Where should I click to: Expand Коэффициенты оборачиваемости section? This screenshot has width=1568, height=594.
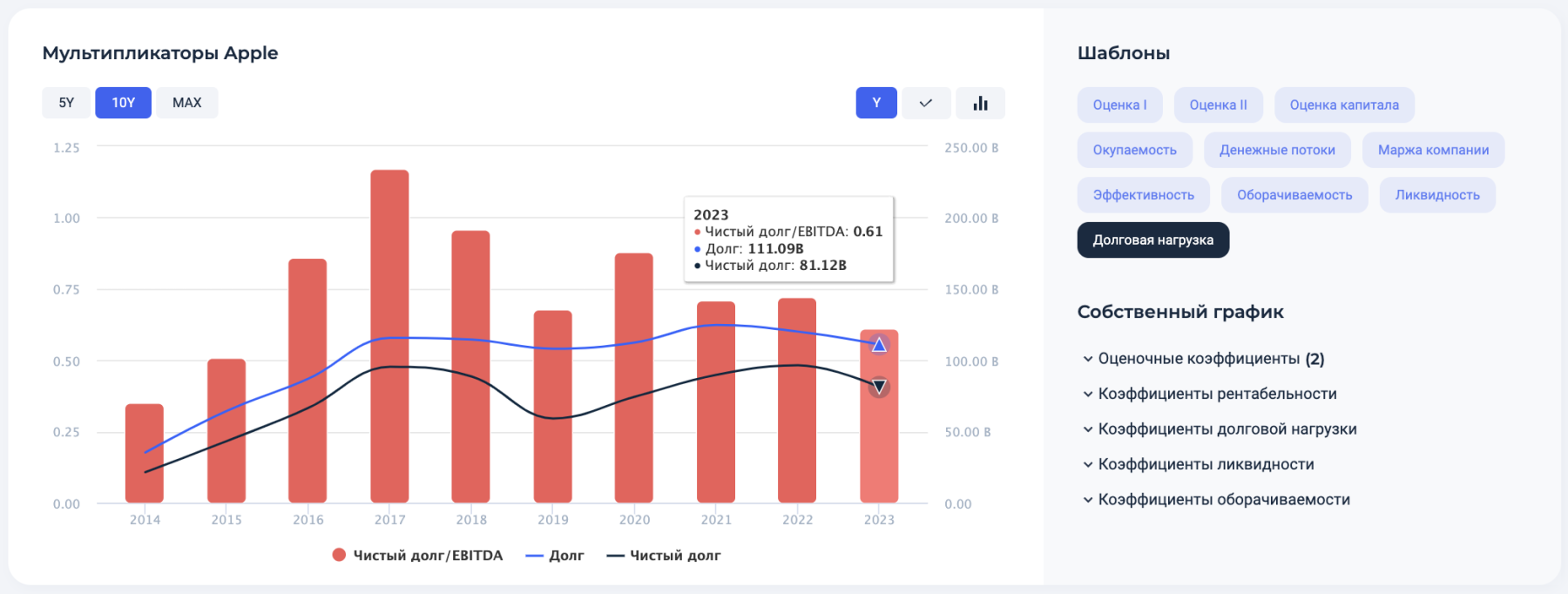(1216, 500)
